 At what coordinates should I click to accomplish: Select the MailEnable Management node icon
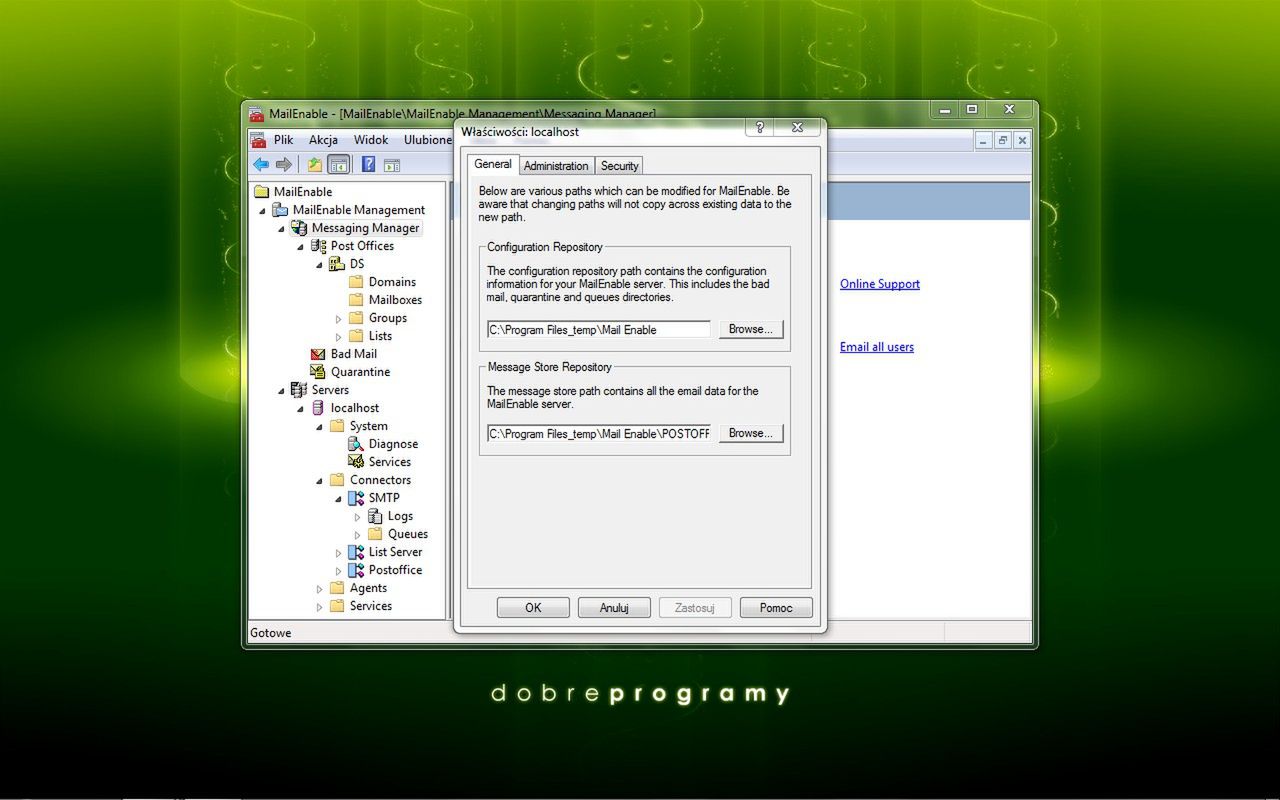click(x=281, y=210)
